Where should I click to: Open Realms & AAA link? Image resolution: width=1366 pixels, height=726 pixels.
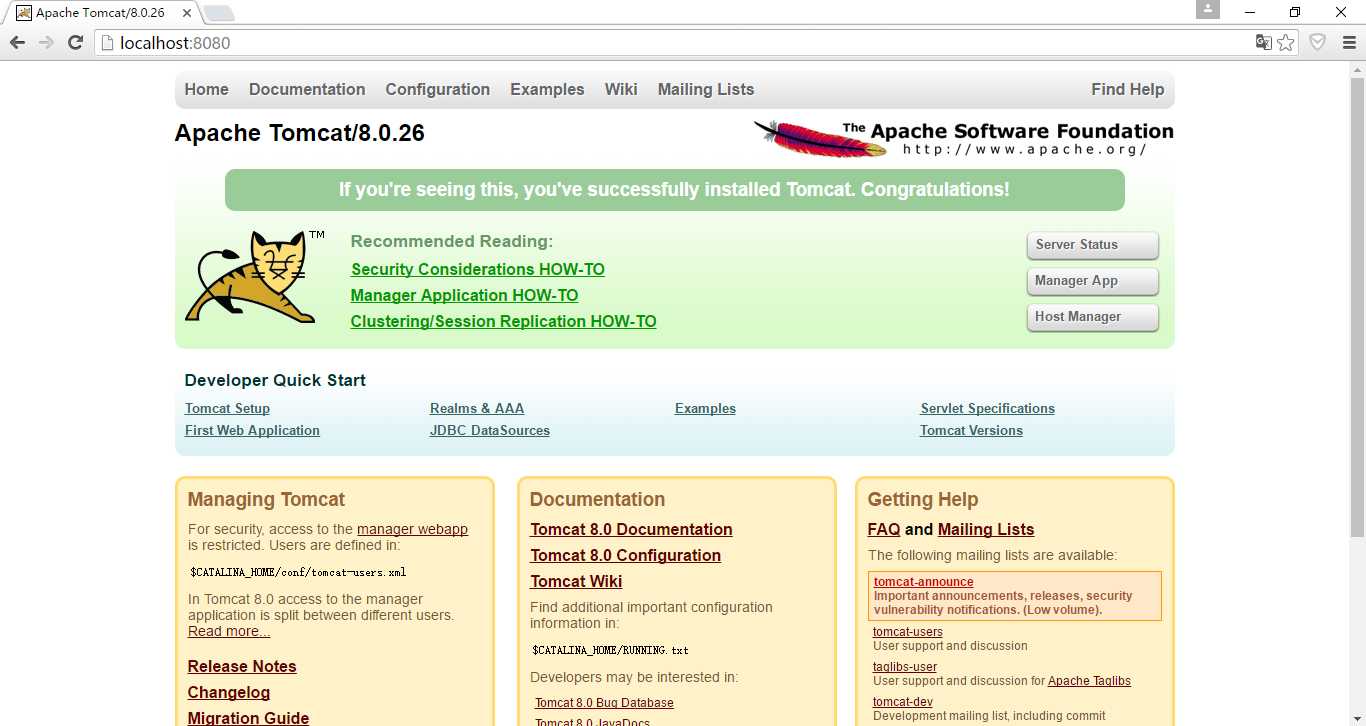coord(477,408)
